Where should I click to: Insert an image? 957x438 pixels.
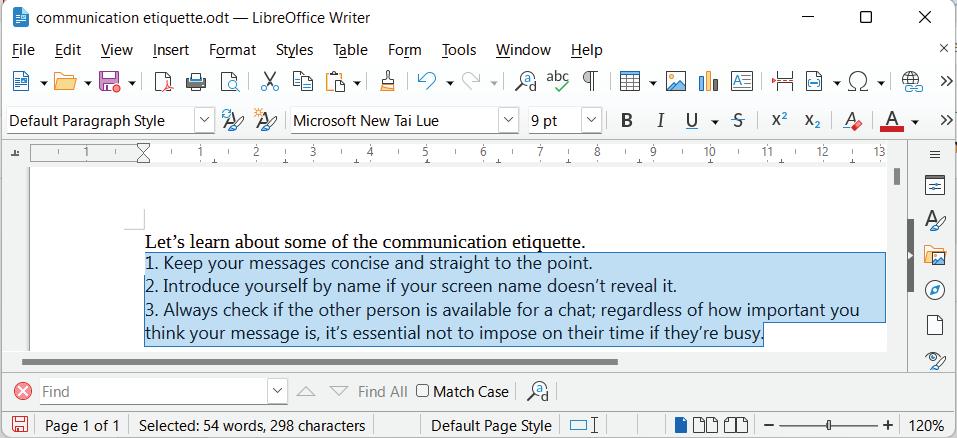676,81
